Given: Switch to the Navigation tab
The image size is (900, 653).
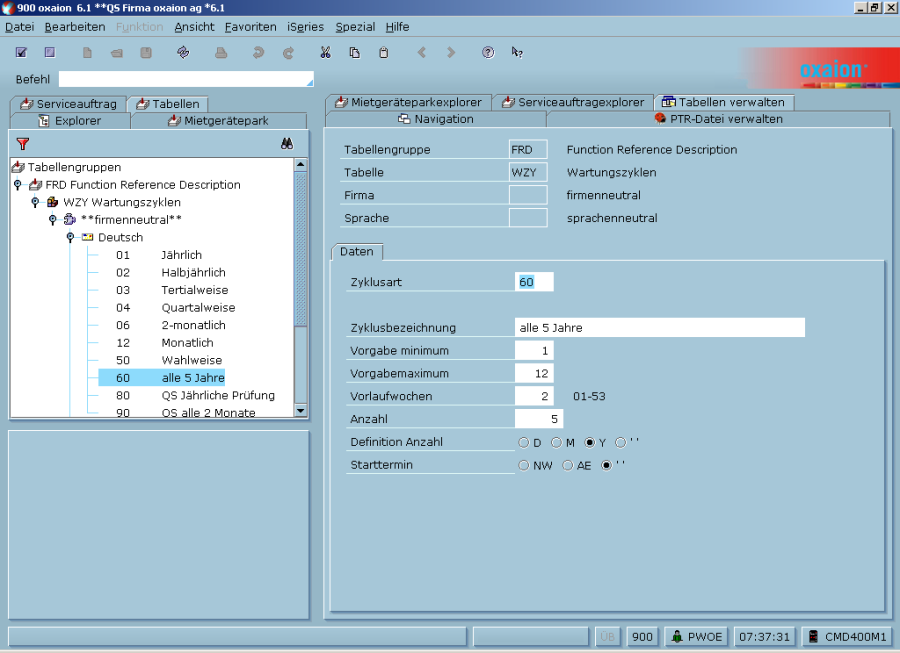Looking at the screenshot, I should pyautogui.click(x=436, y=119).
